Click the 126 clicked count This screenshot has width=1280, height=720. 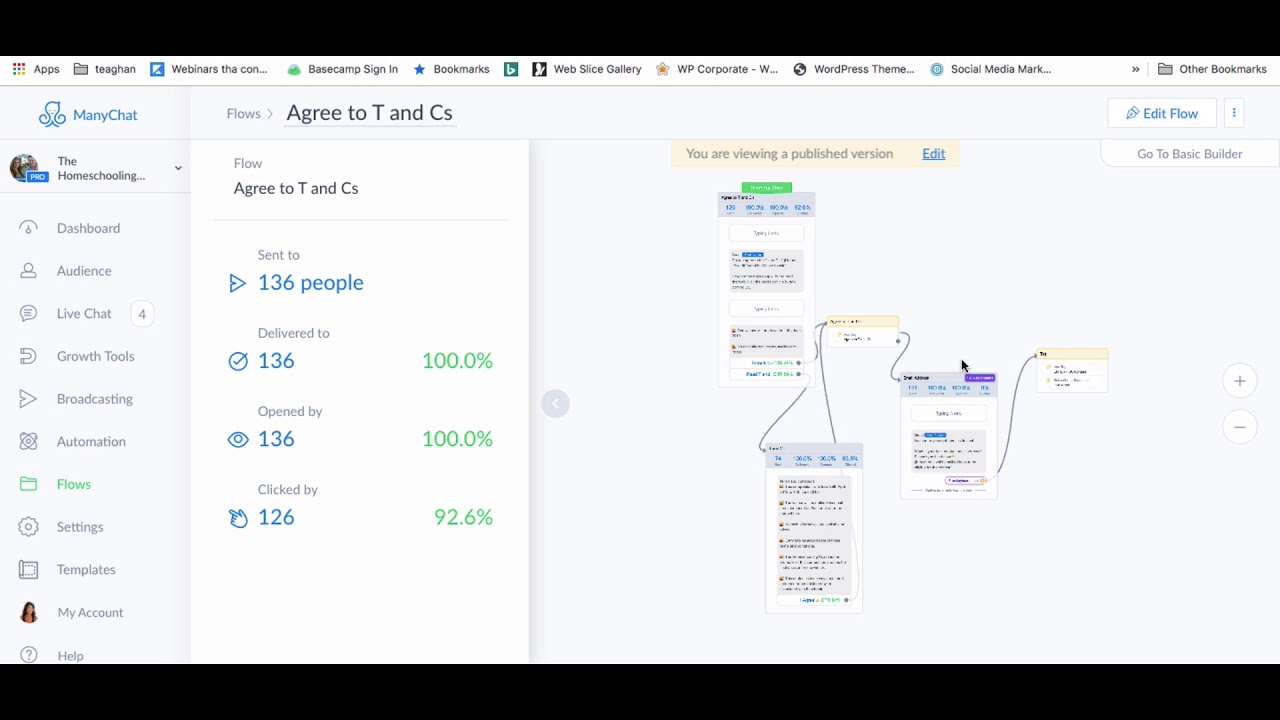coord(276,517)
